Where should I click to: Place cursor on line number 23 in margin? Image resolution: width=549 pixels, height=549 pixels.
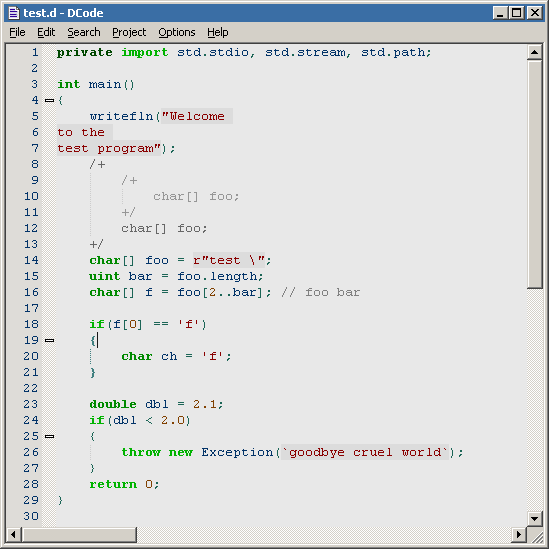click(31, 404)
